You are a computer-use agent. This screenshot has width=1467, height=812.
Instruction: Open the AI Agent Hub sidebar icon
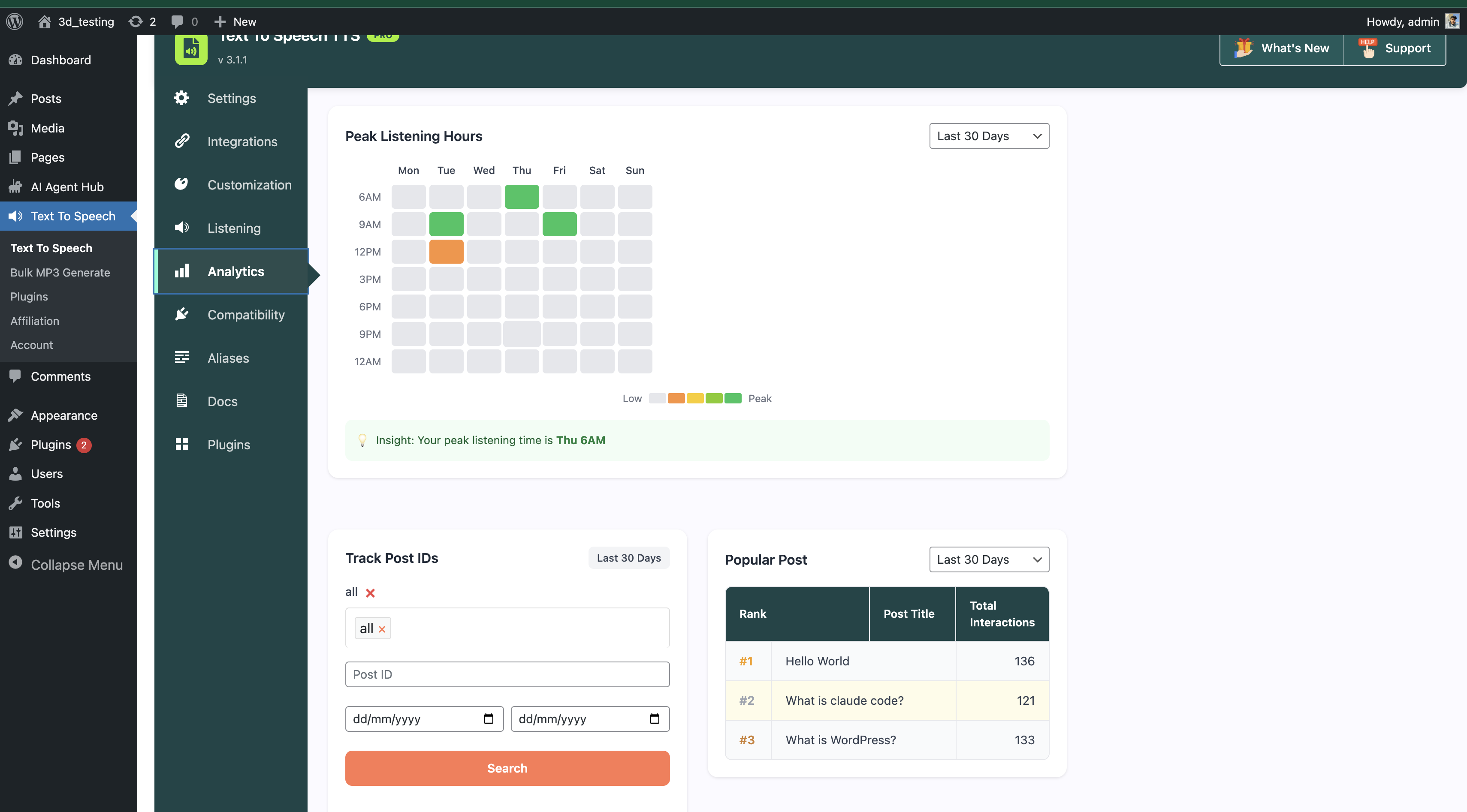16,186
